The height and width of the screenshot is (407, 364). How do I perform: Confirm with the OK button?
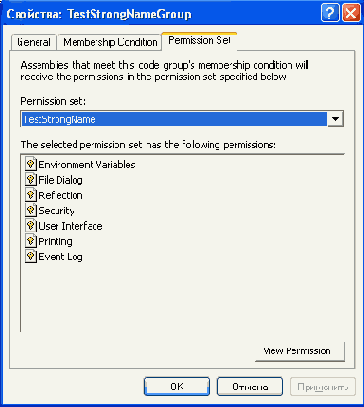(x=177, y=386)
